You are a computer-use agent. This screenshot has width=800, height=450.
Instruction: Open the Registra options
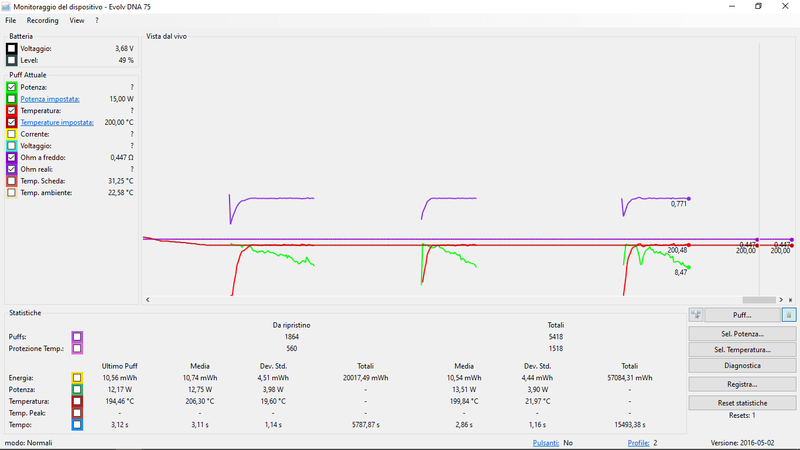click(x=742, y=384)
